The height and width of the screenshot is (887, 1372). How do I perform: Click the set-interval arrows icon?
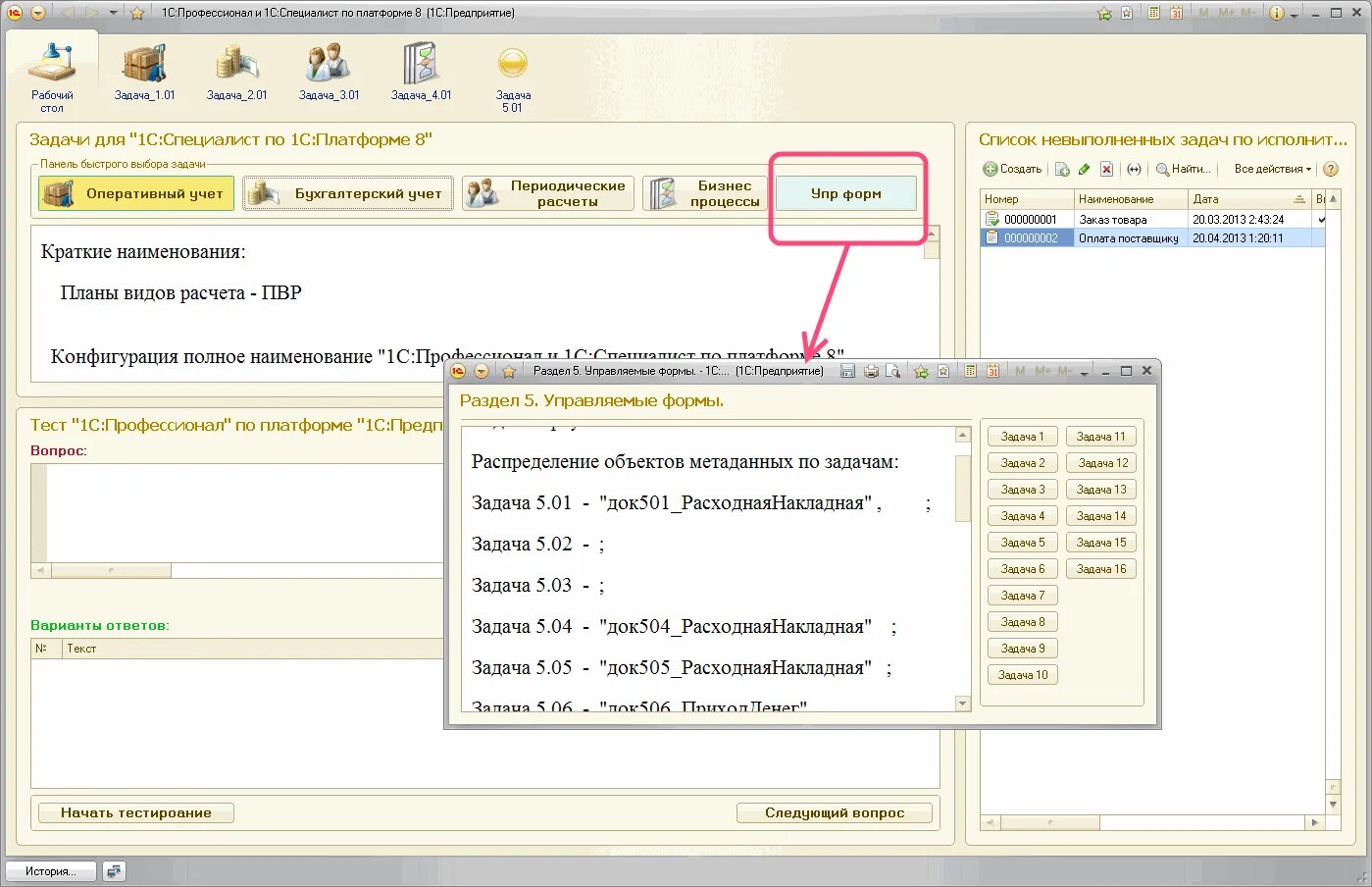click(1134, 169)
